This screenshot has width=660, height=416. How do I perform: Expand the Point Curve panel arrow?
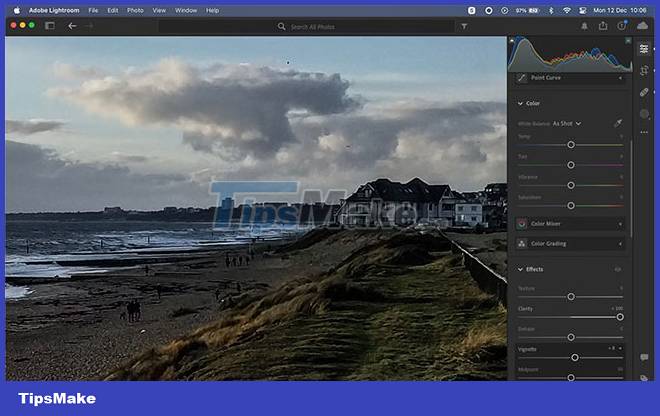point(620,78)
